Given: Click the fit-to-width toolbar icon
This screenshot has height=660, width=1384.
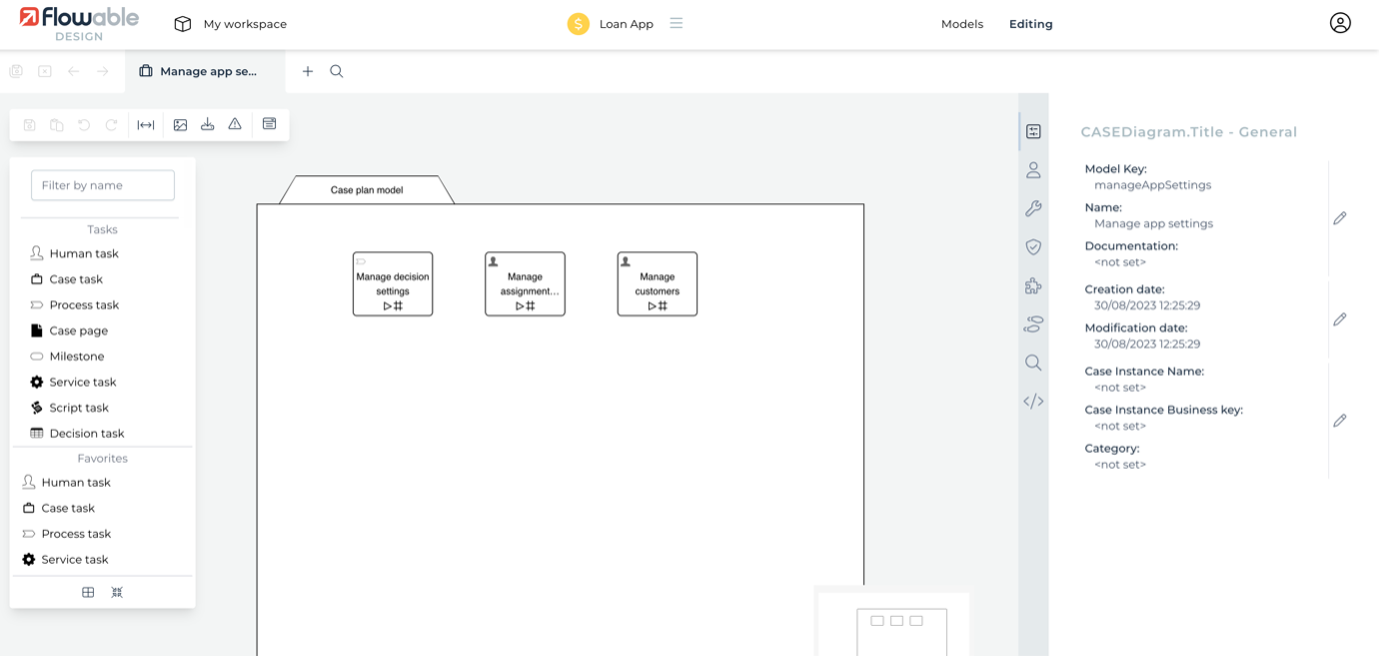Looking at the screenshot, I should point(146,125).
